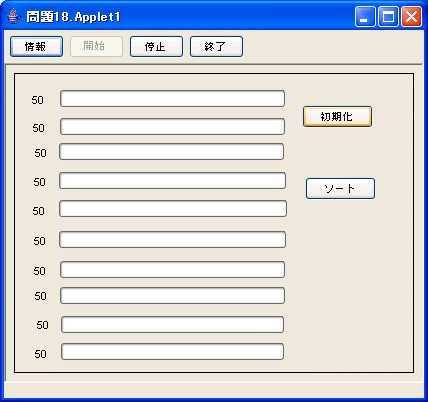428x402 pixels.
Task: Click the first 50 label at top
Action: click(37, 100)
